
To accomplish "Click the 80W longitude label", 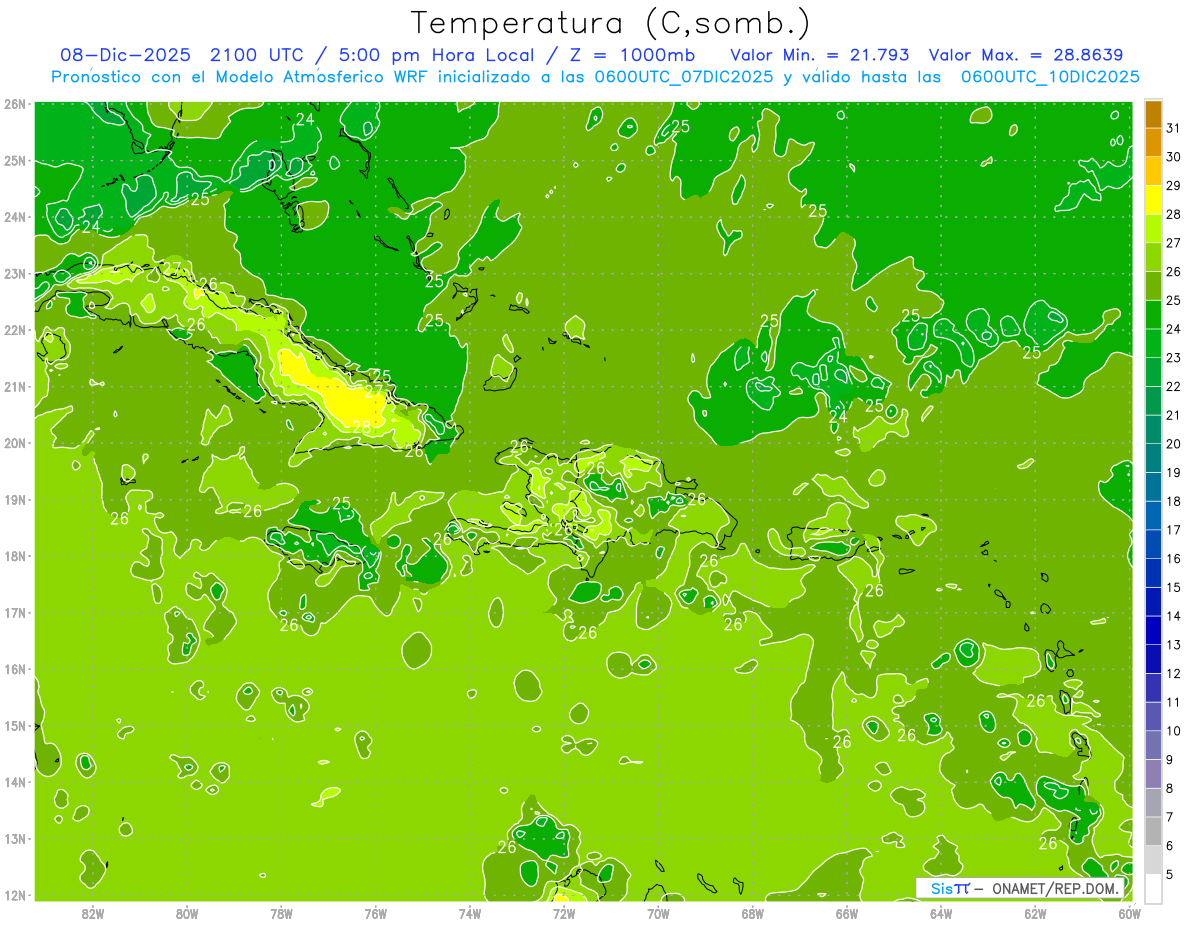I will (x=187, y=913).
